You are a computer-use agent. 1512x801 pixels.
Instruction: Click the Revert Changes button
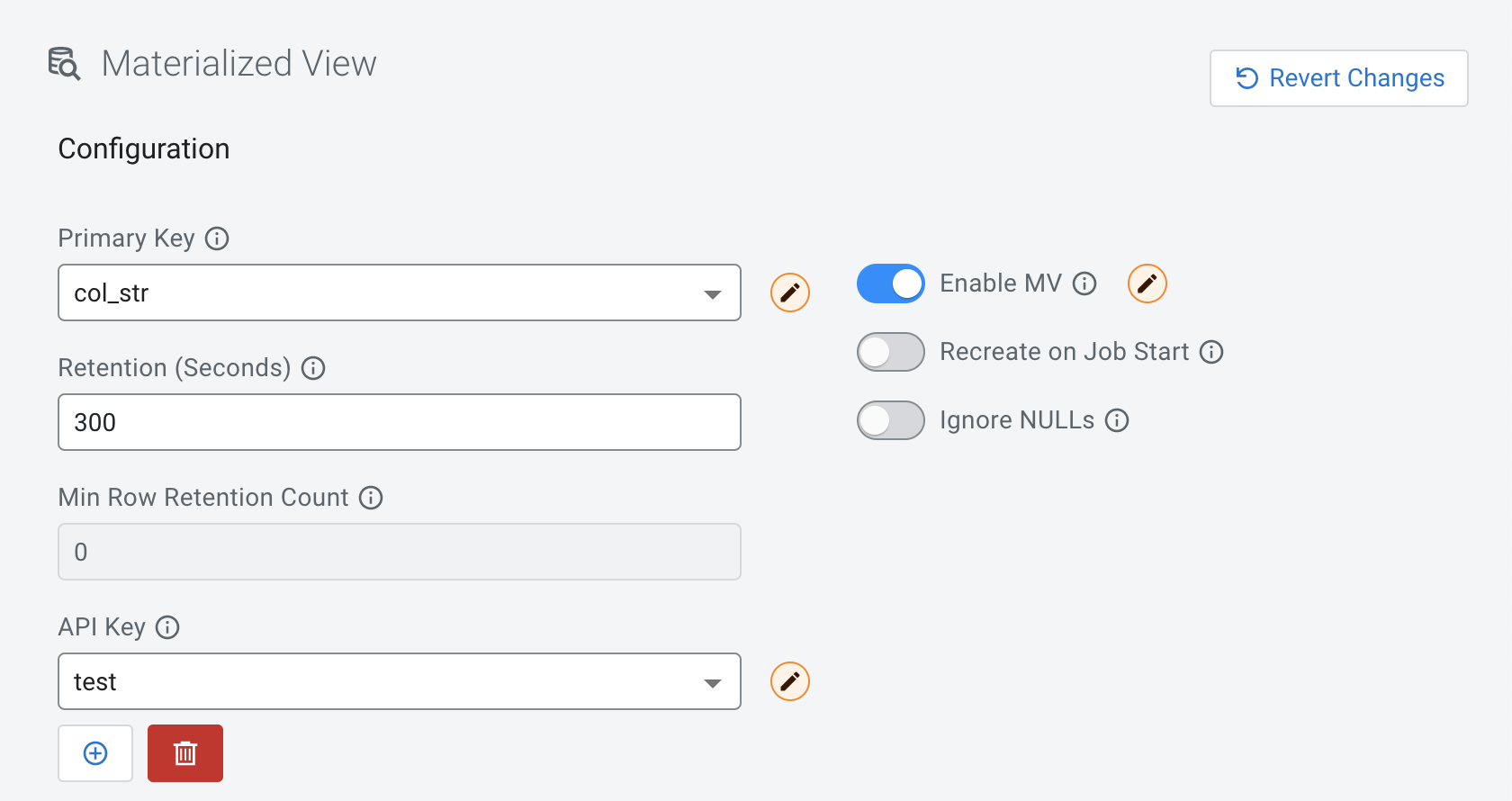coord(1338,78)
